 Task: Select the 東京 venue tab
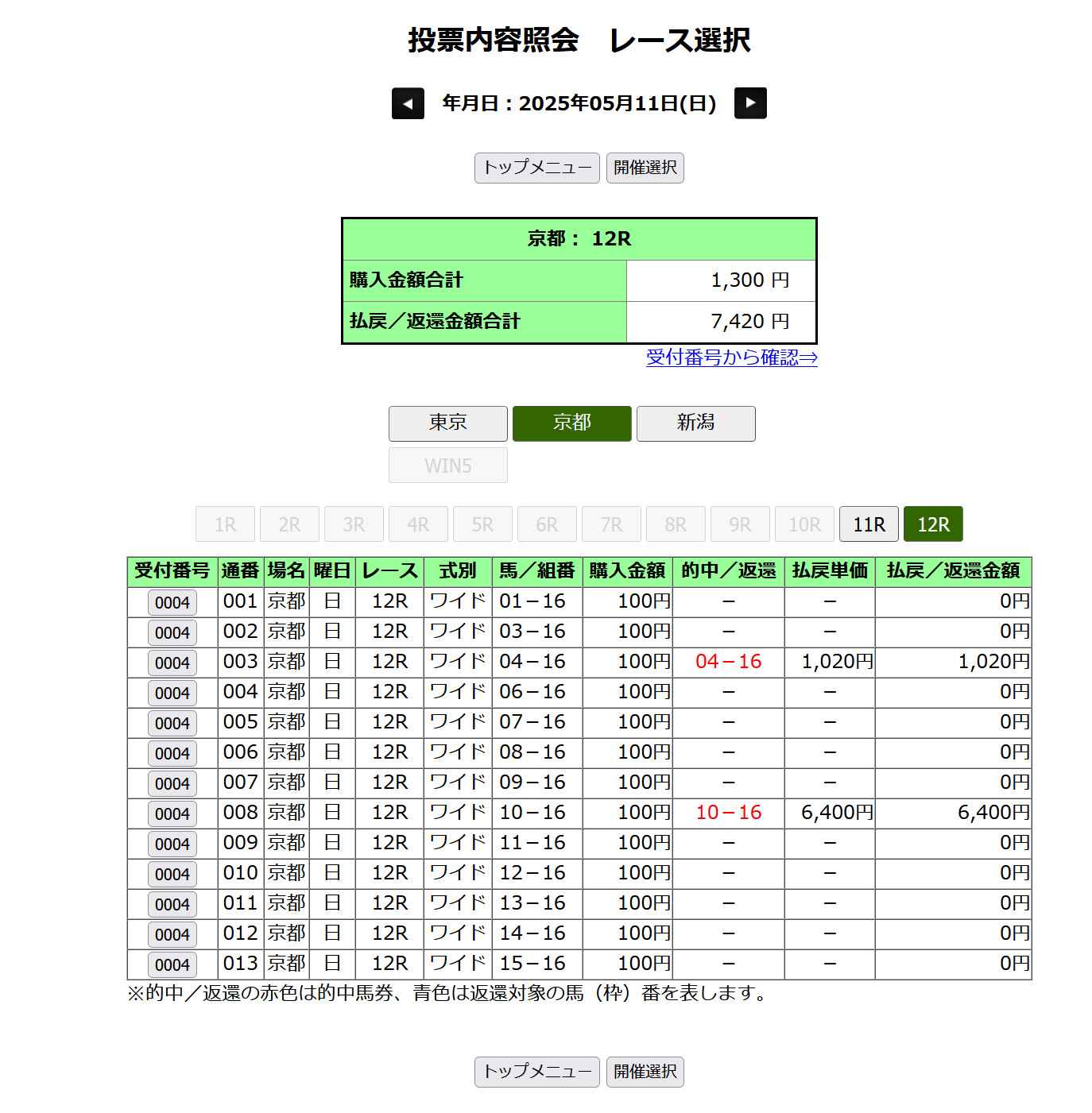pos(447,423)
